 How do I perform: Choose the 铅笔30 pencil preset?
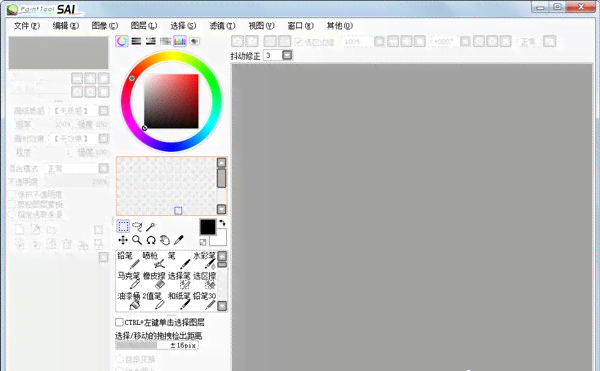pos(204,301)
